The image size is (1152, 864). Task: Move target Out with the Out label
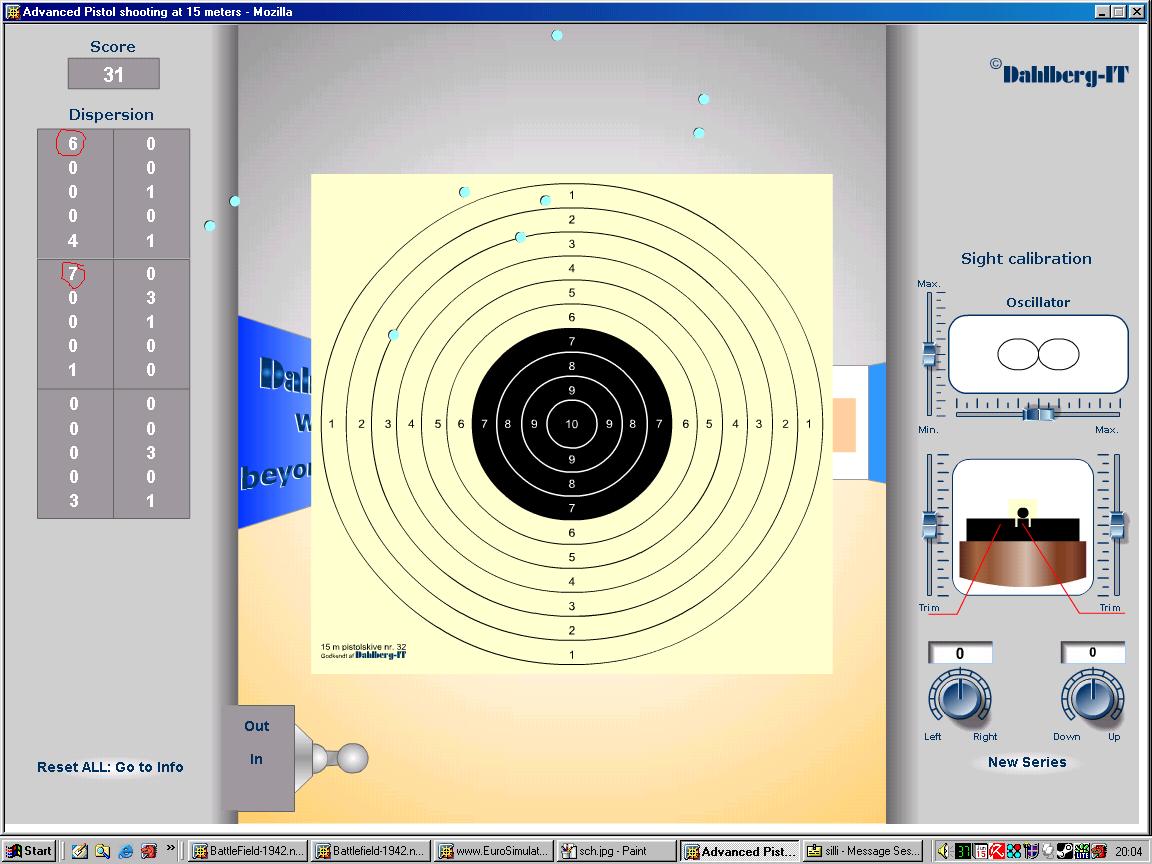coord(257,726)
